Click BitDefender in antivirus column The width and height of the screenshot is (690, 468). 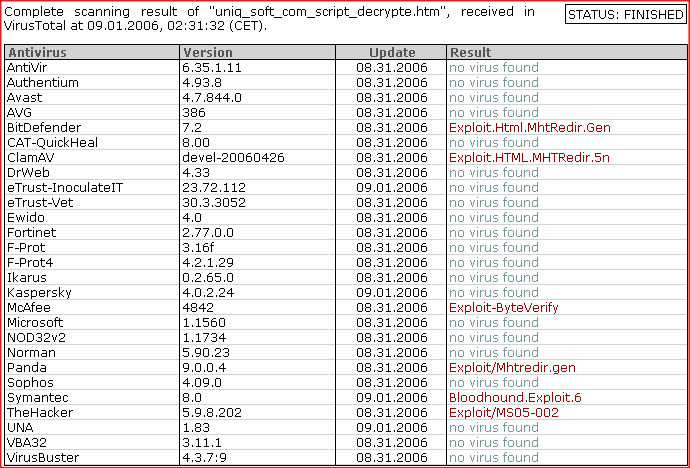point(44,128)
